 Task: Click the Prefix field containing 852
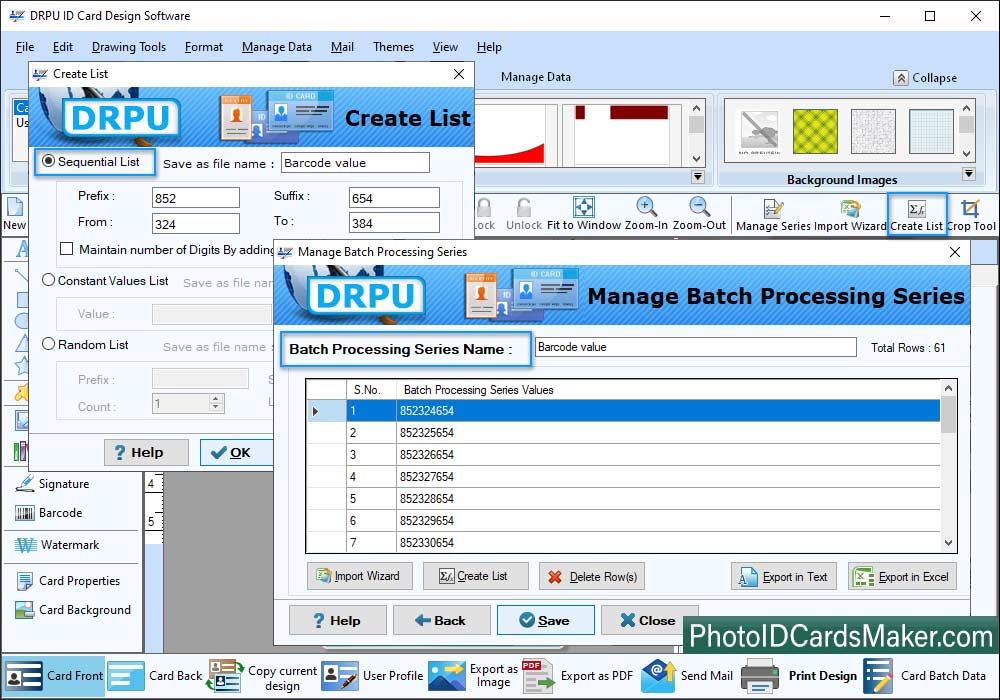pyautogui.click(x=196, y=198)
